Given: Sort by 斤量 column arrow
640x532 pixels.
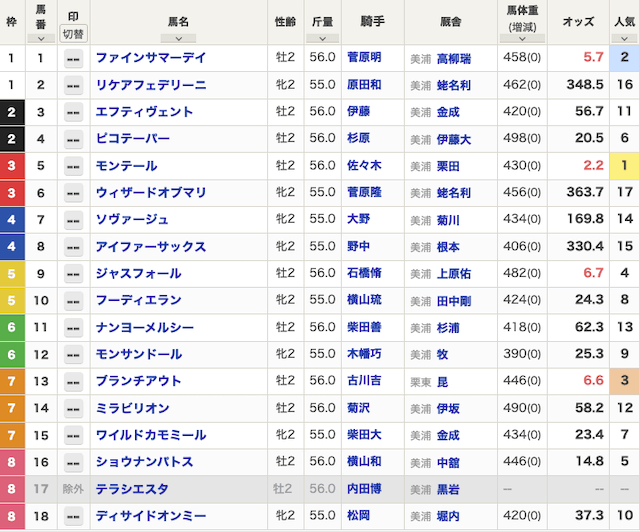Looking at the screenshot, I should pos(322,38).
